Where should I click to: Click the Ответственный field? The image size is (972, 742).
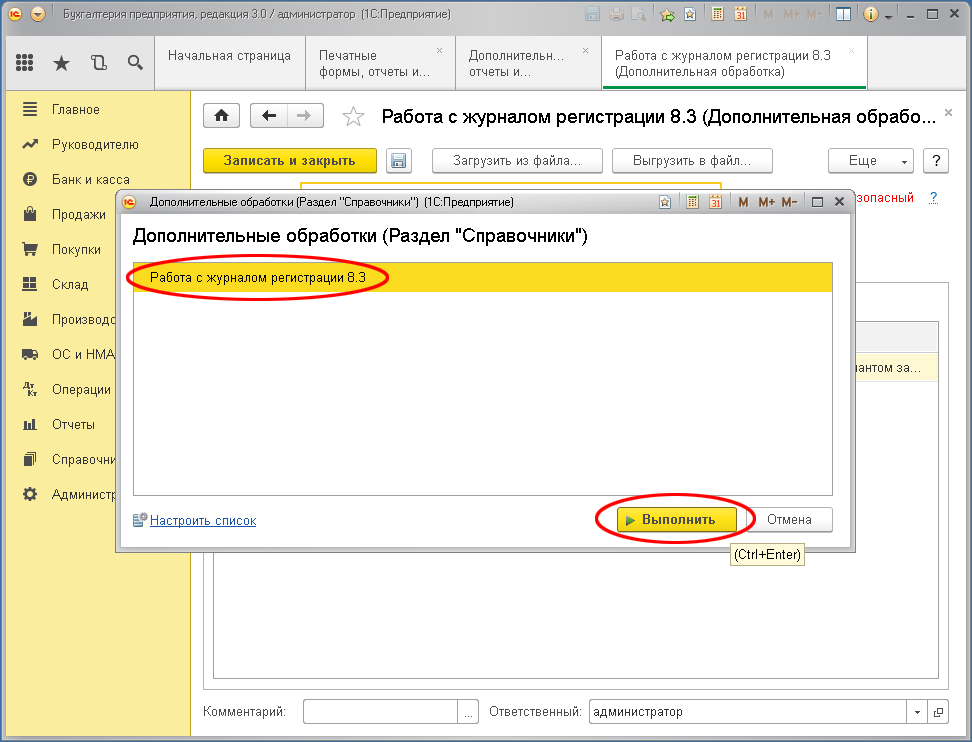(747, 712)
